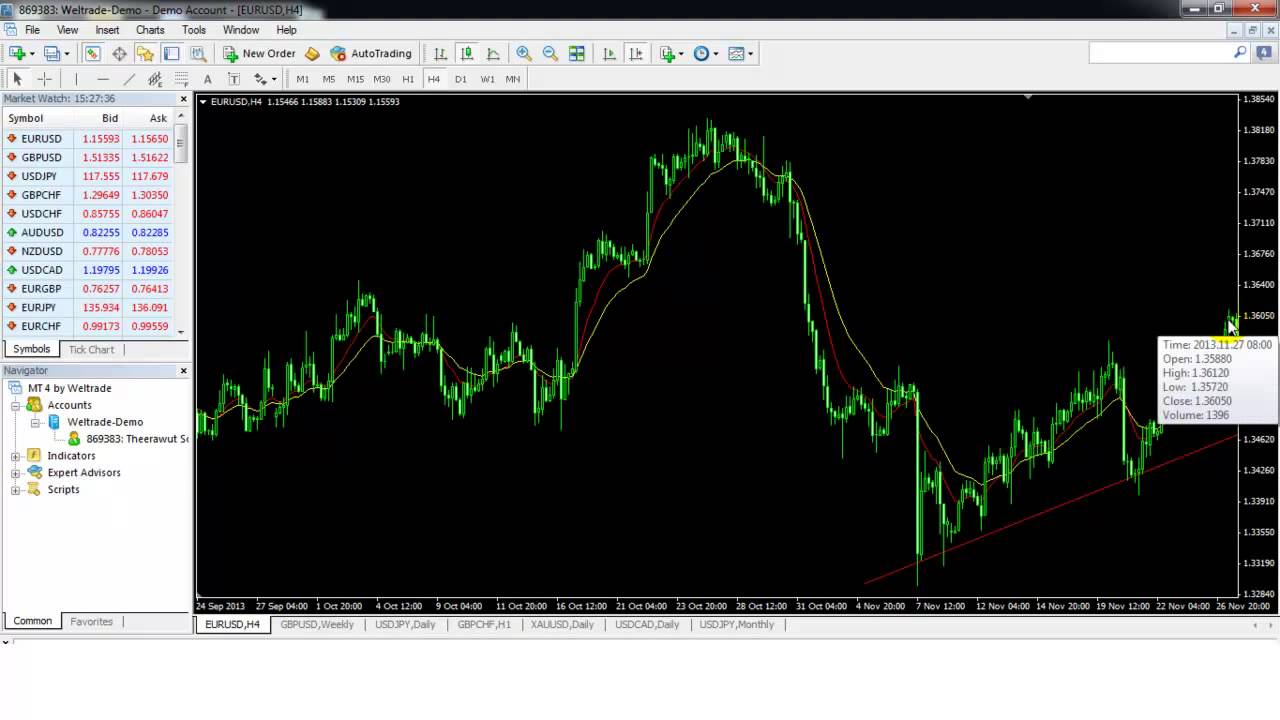
Task: Expand the Scripts tree node
Action: (16, 490)
